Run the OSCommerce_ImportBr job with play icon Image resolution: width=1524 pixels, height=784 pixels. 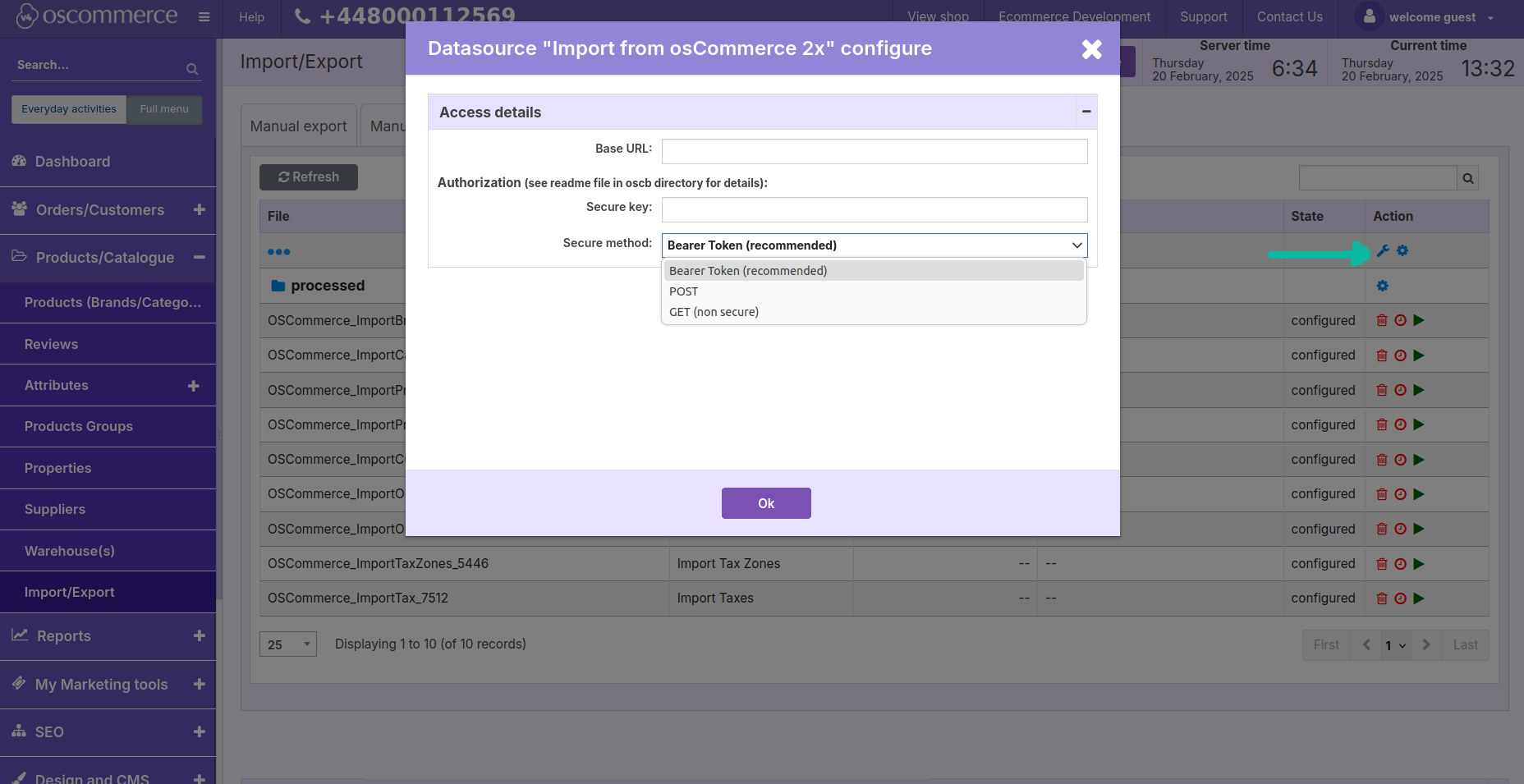pos(1419,320)
